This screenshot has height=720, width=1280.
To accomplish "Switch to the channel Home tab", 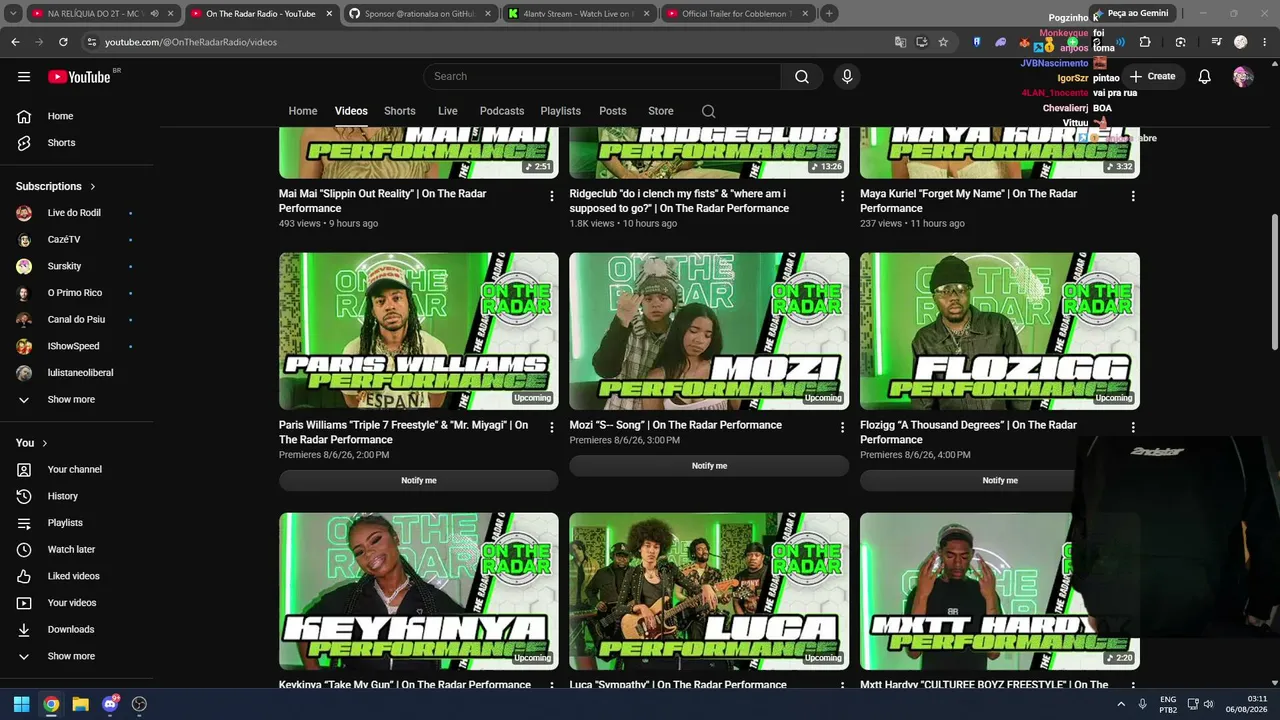I will [x=303, y=111].
